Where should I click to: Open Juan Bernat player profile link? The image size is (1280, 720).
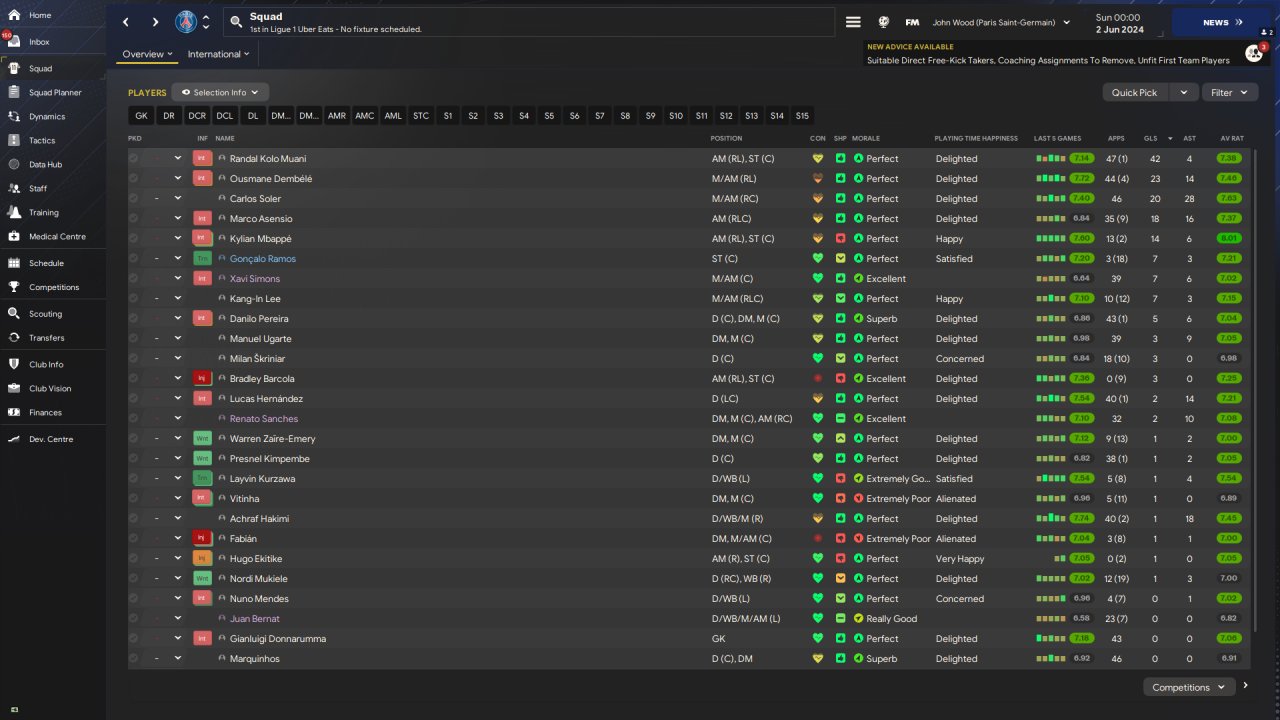(x=255, y=618)
